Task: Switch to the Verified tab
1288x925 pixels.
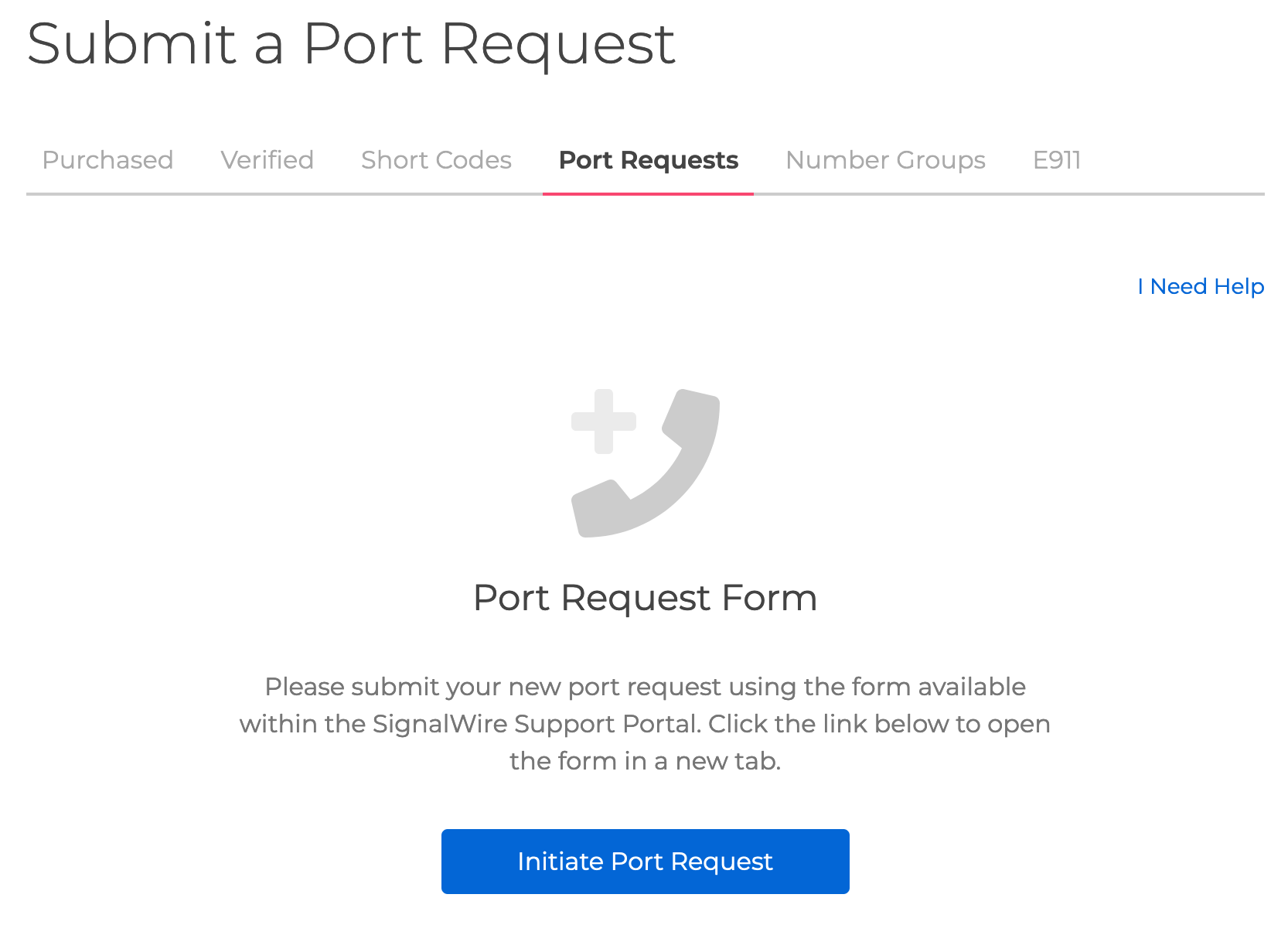Action: click(x=267, y=160)
